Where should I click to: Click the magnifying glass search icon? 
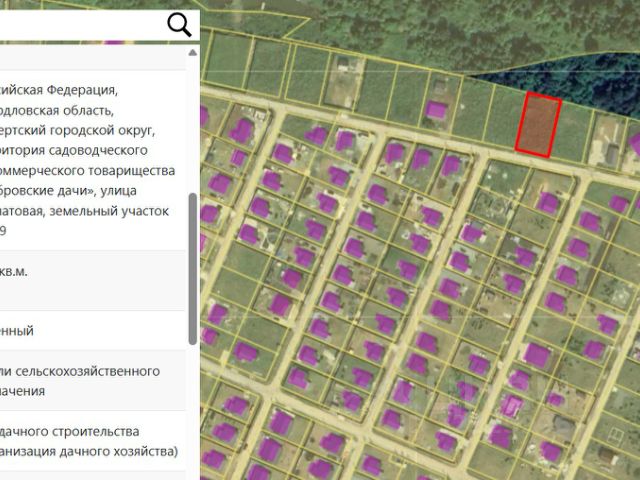point(179,25)
